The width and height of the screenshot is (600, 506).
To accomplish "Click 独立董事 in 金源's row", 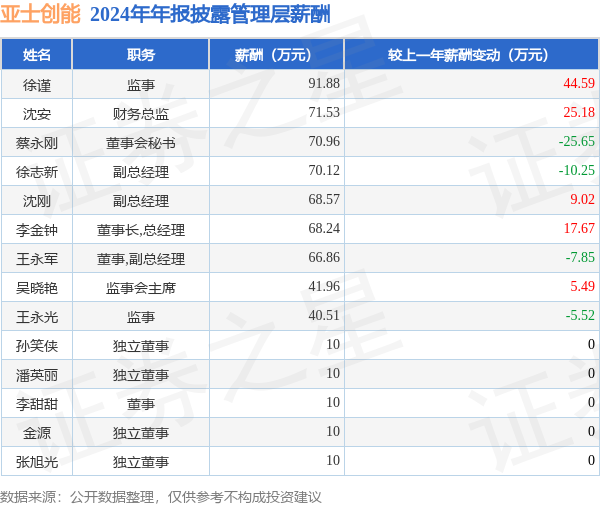I will pos(141,434).
